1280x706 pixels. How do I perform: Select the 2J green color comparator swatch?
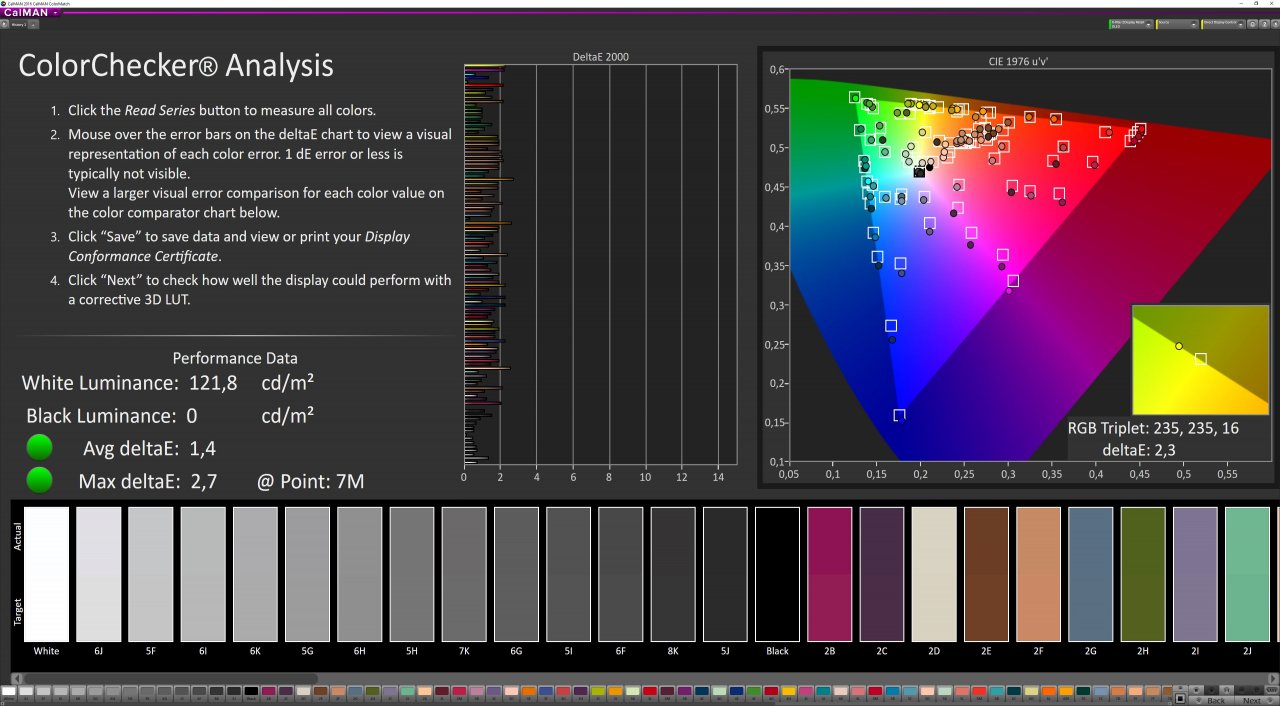[1248, 574]
